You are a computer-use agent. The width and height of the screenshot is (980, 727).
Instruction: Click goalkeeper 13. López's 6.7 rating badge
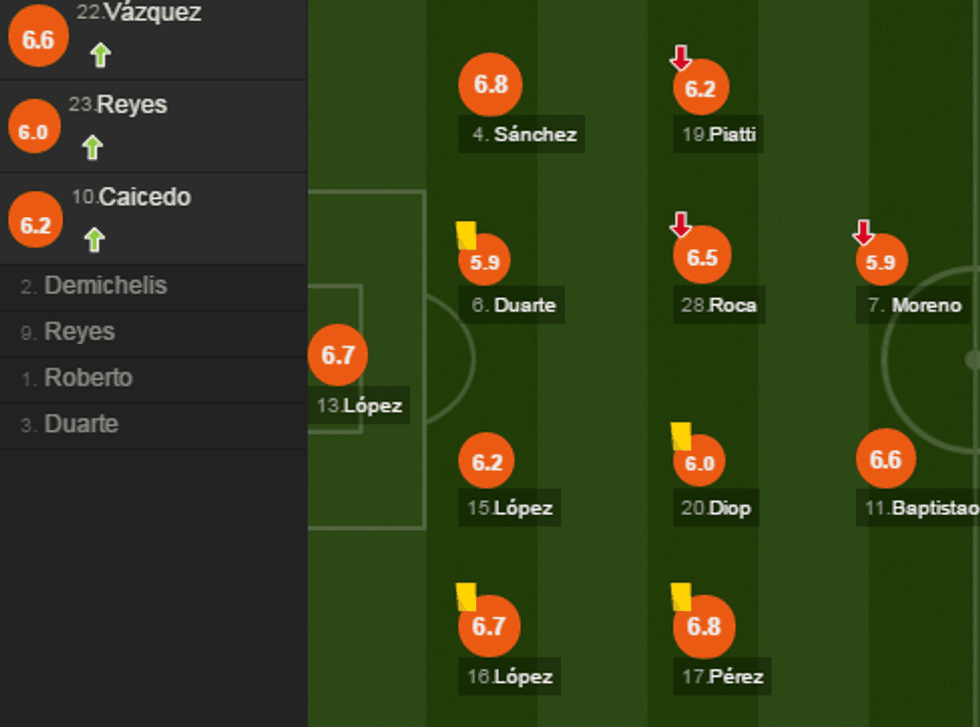338,355
